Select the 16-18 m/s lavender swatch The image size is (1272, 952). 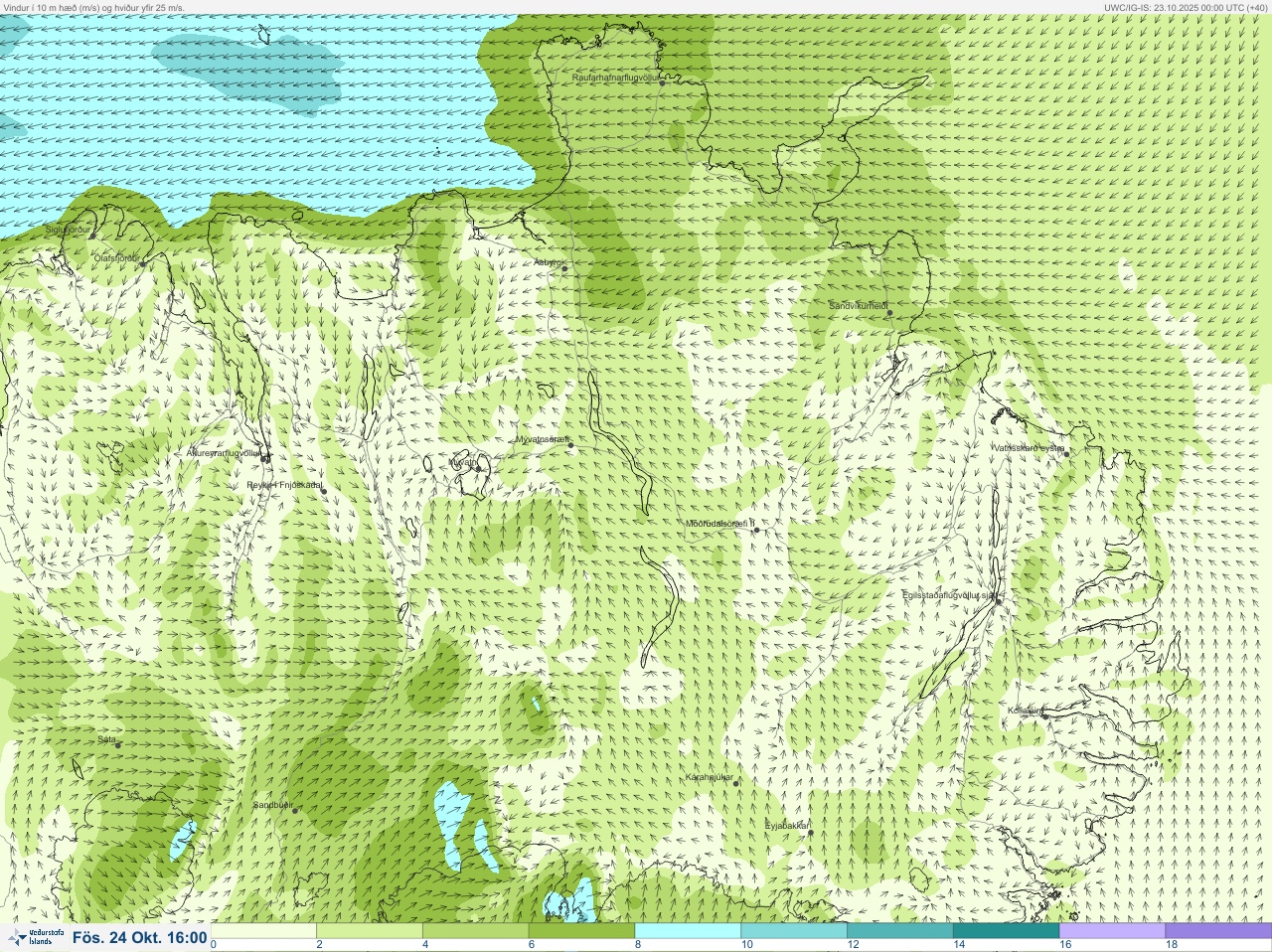click(x=1112, y=931)
